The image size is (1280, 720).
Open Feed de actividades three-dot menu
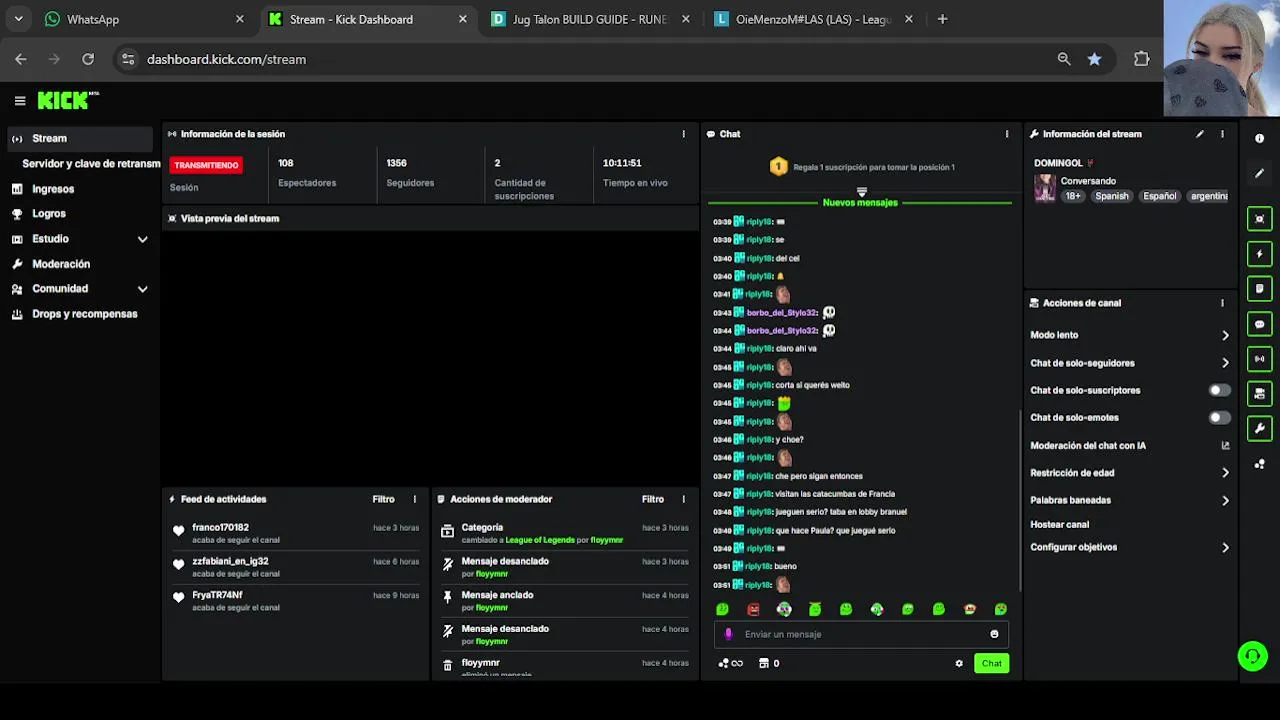pyautogui.click(x=415, y=499)
